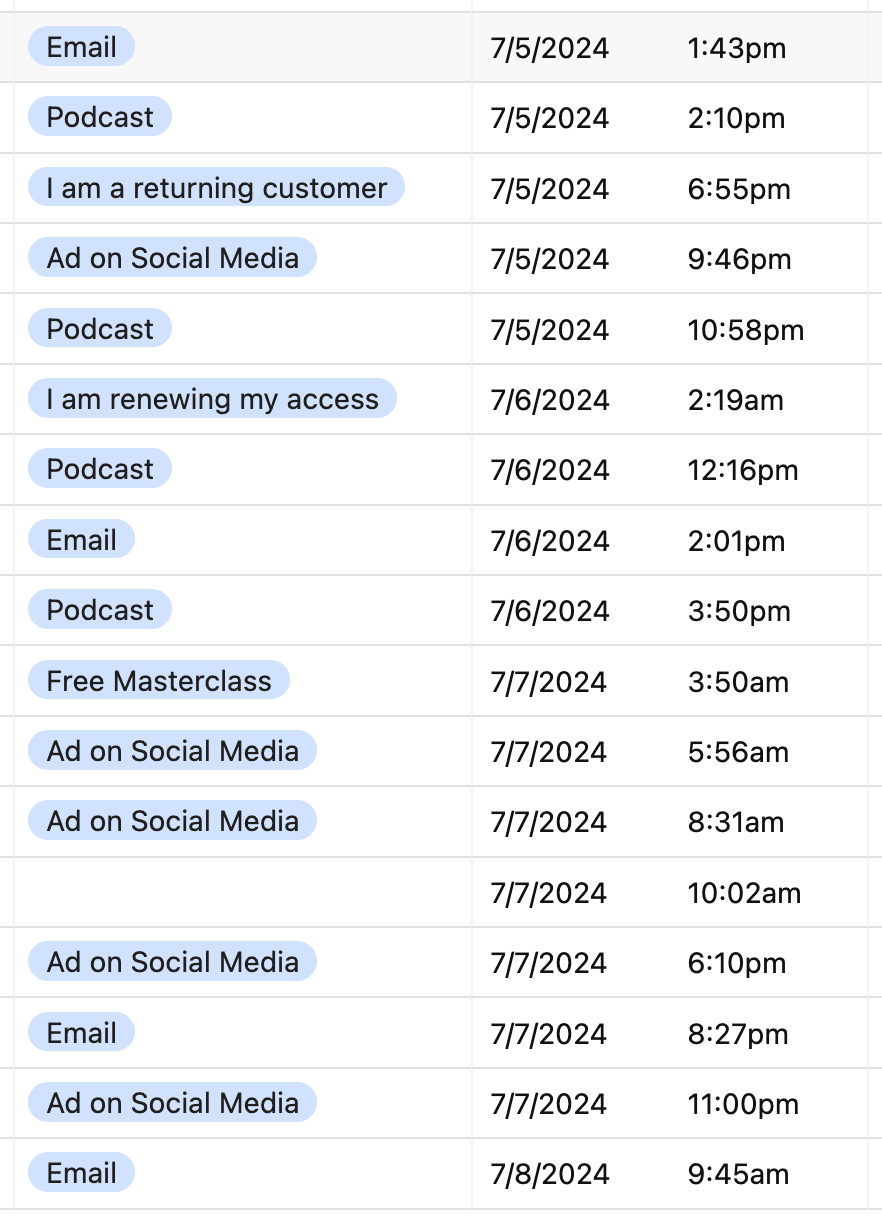The image size is (882, 1224).
Task: Click the Ad on Social Media tag at 11:00pm
Action: (172, 1103)
